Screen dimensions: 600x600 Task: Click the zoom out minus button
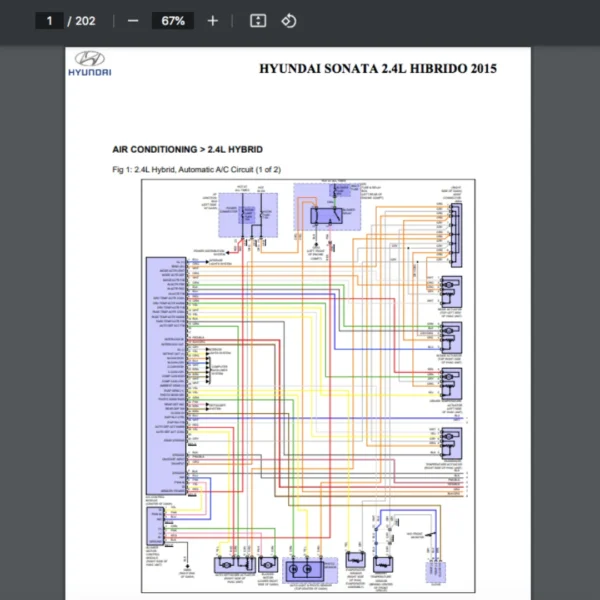point(133,21)
